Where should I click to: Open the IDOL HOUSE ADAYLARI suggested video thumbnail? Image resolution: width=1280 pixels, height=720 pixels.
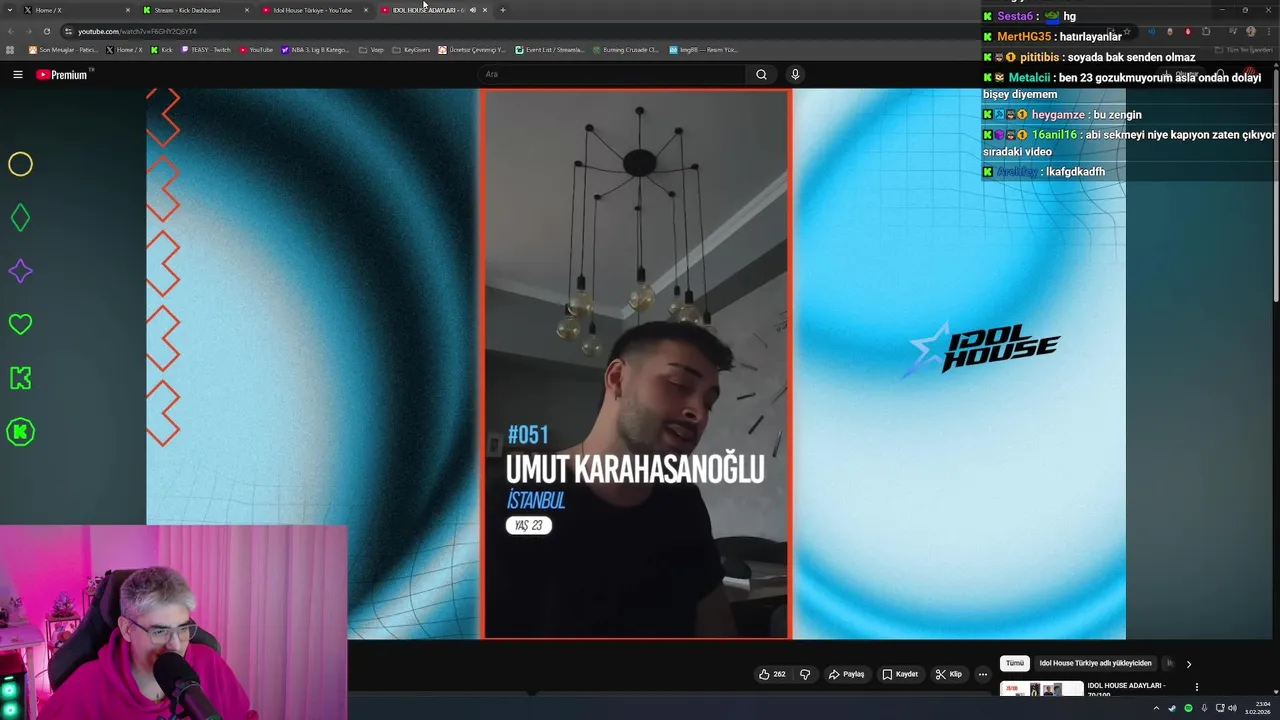1041,689
